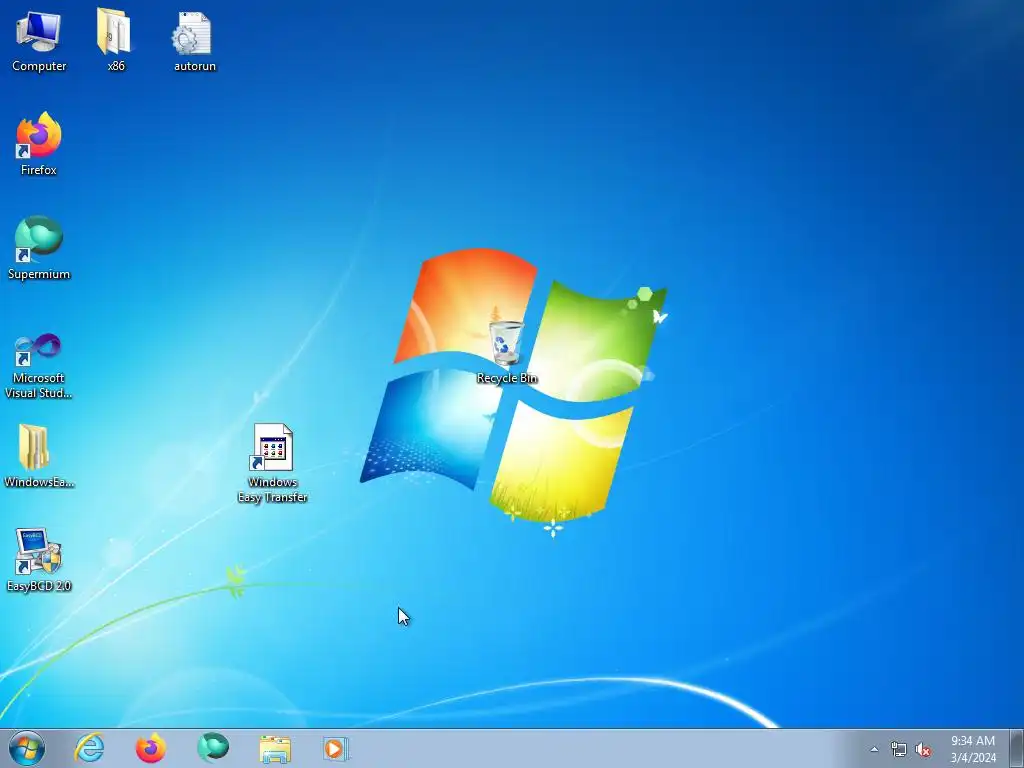
Task: Select the Recycle Bin icon
Action: tap(506, 351)
